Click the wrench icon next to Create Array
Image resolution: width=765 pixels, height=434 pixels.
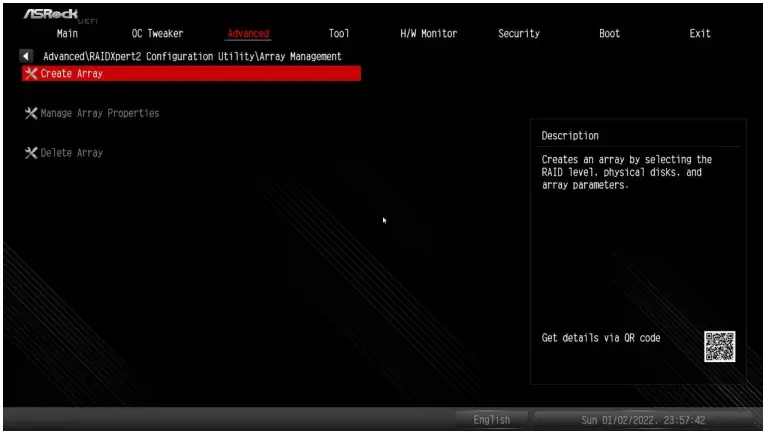[x=31, y=74]
